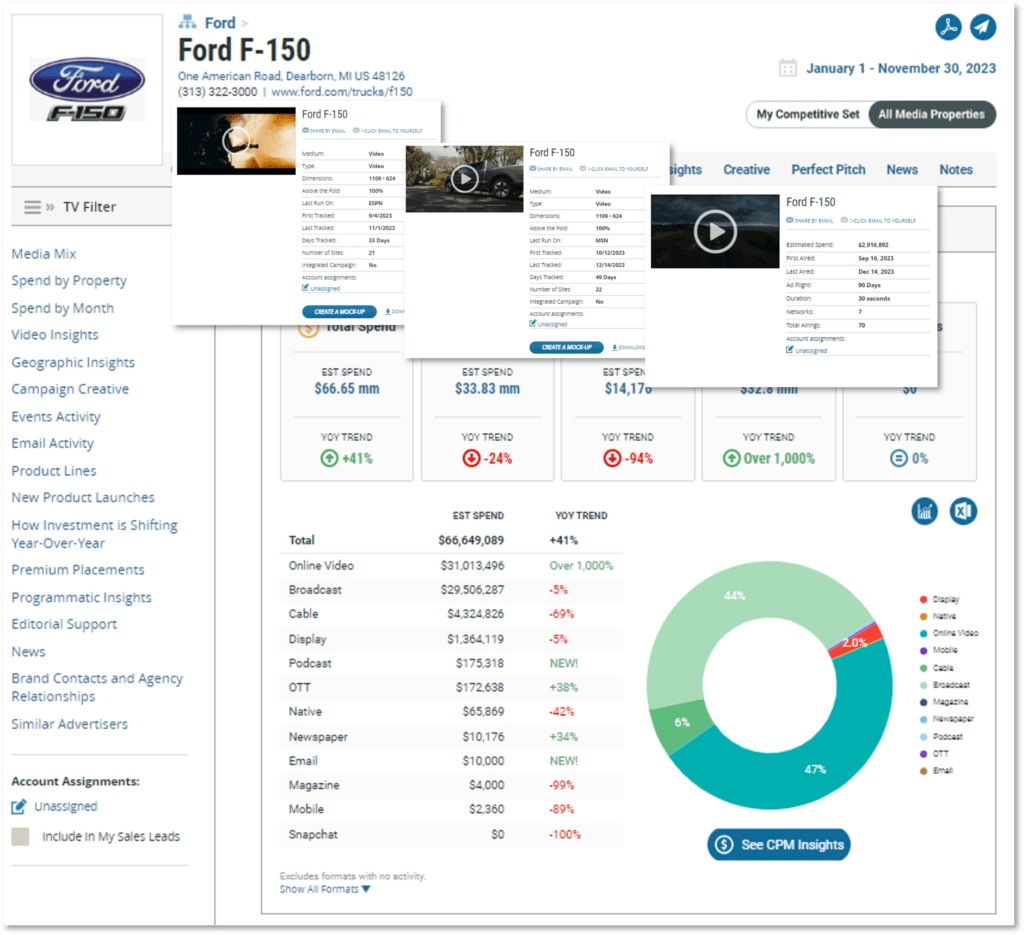The width and height of the screenshot is (1024, 935).
Task: Open Brand Contacts and Agency Relationships
Action: (x=97, y=688)
